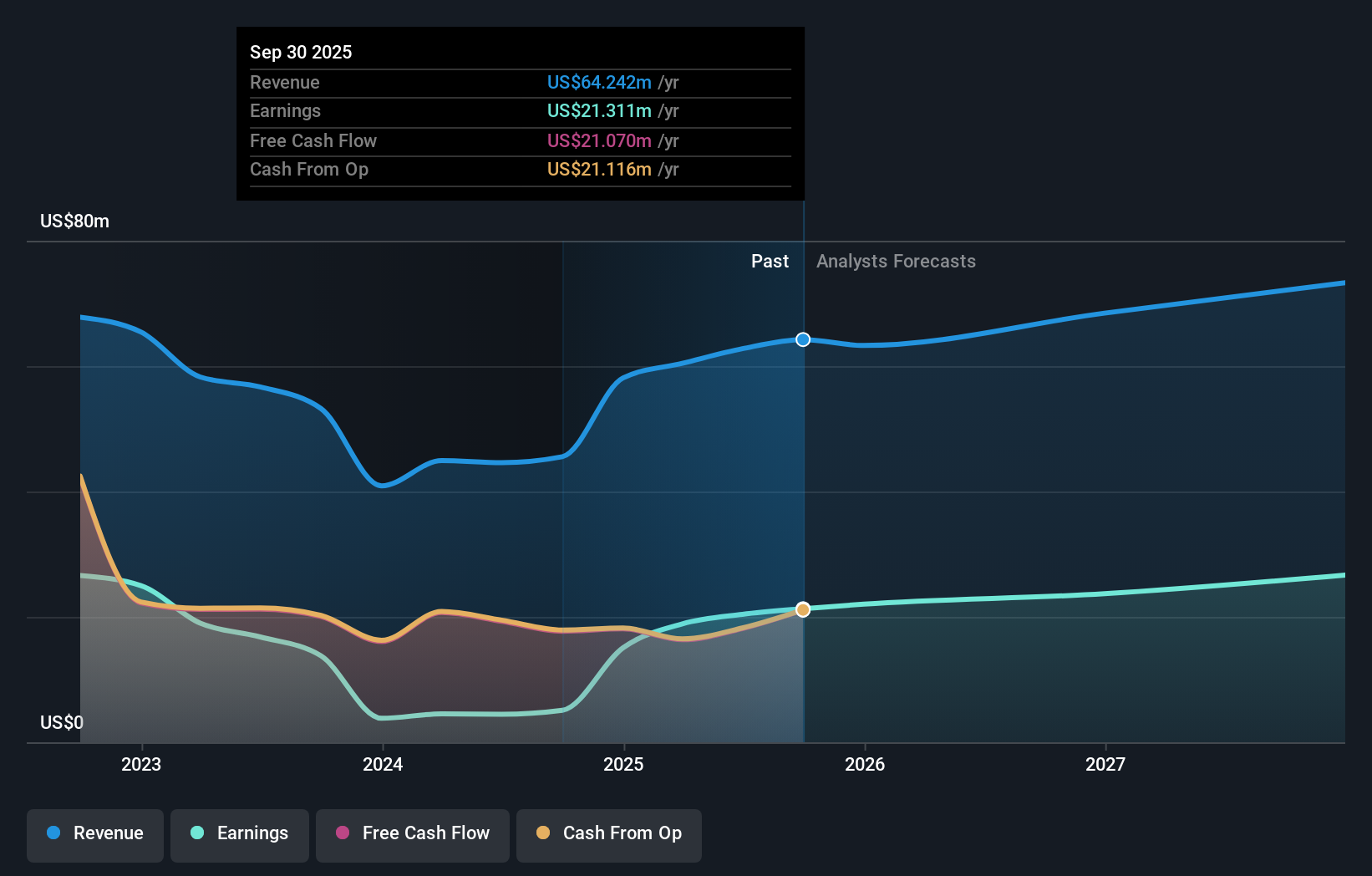Viewport: 1372px width, 876px height.
Task: Switch to the Analysts Forecasts section
Action: coord(896,261)
